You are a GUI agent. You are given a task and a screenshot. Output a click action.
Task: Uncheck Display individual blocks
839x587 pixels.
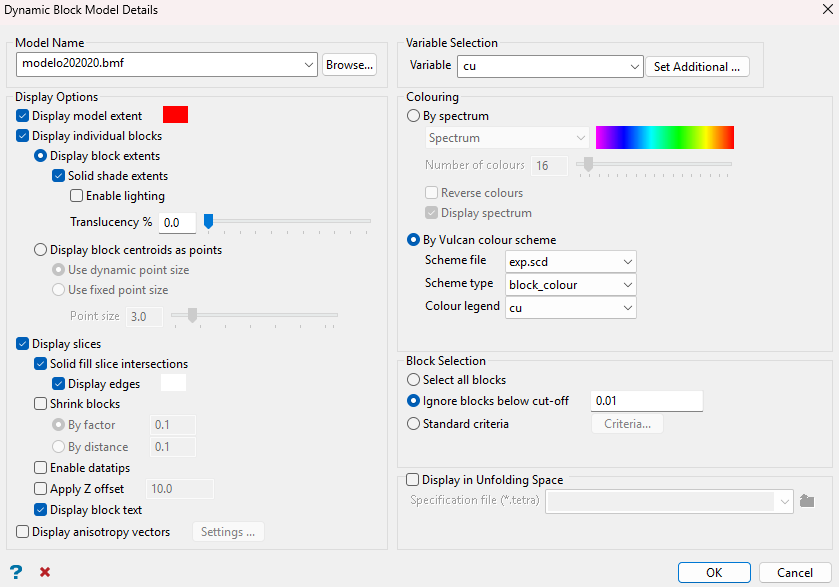coord(22,136)
